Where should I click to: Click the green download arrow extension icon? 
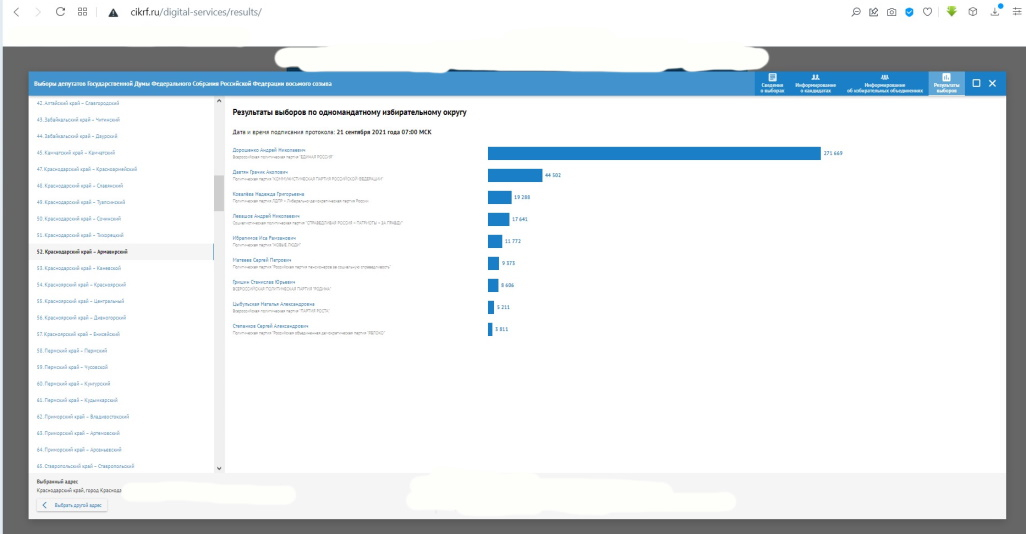[951, 12]
